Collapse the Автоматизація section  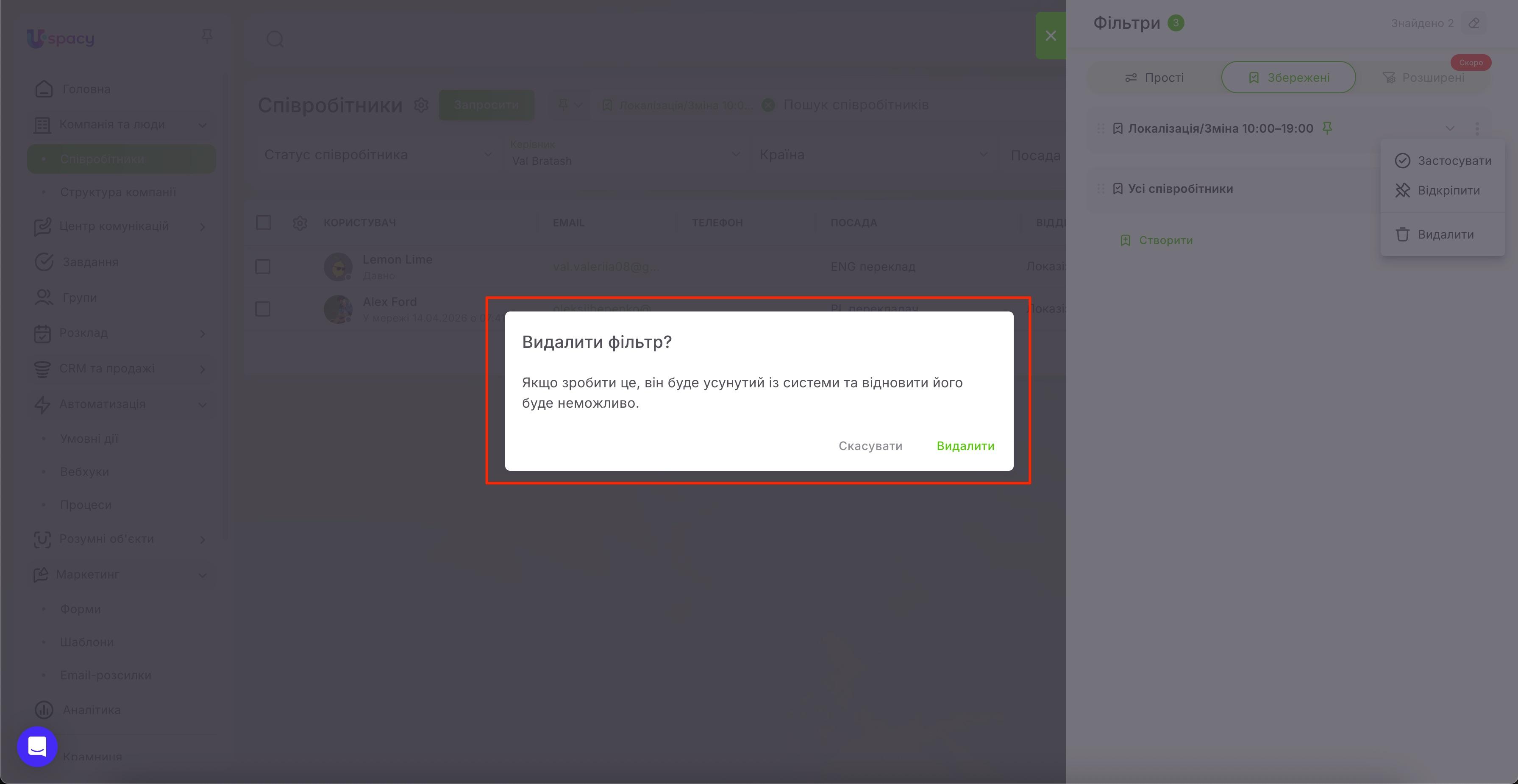[202, 405]
